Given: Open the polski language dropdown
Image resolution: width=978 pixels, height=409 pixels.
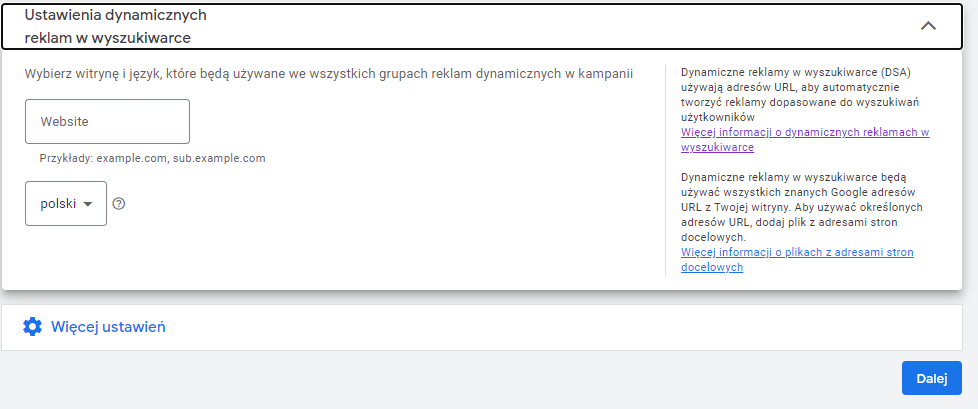Looking at the screenshot, I should tap(66, 203).
